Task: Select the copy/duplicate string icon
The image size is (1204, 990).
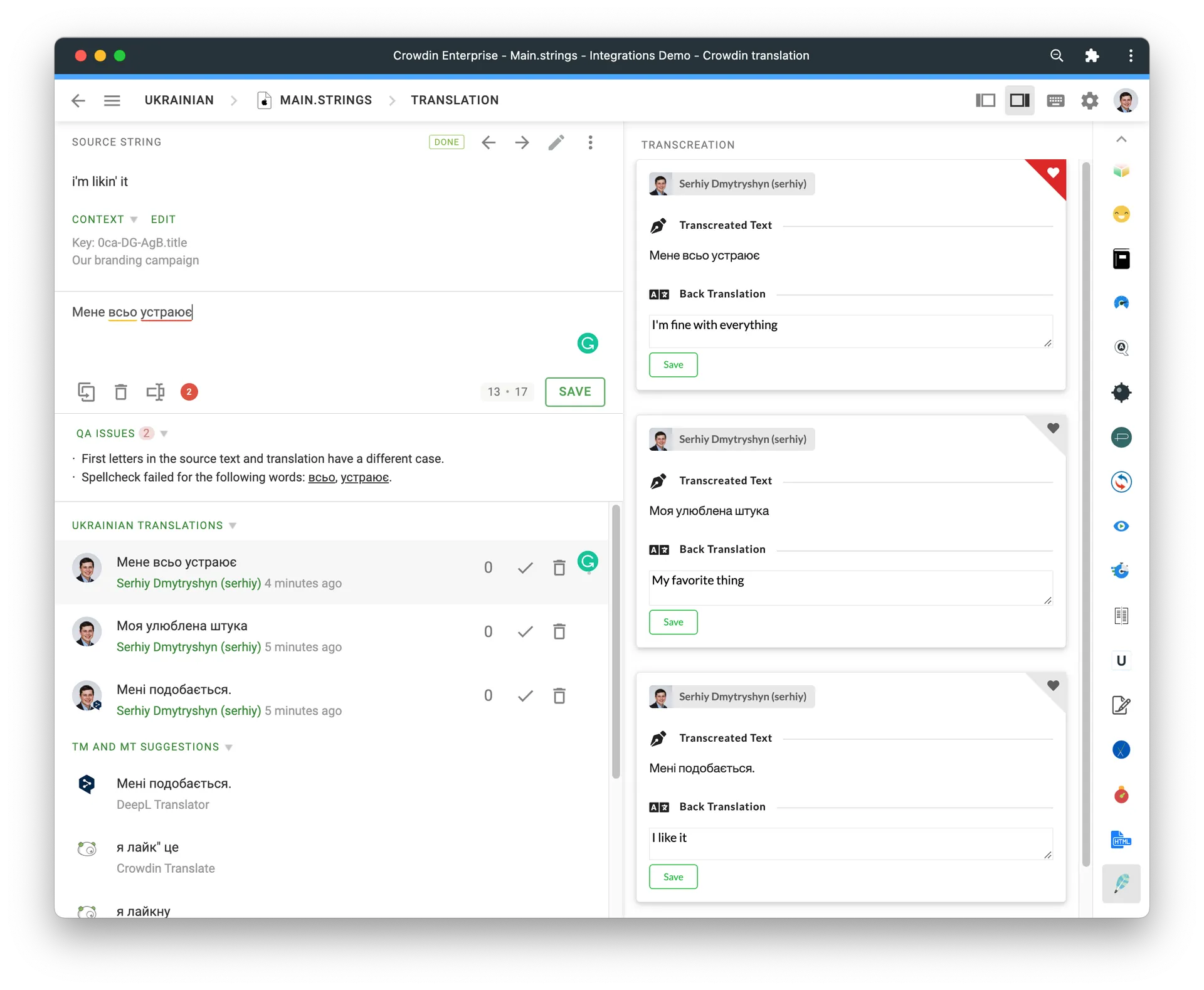Action: [85, 391]
